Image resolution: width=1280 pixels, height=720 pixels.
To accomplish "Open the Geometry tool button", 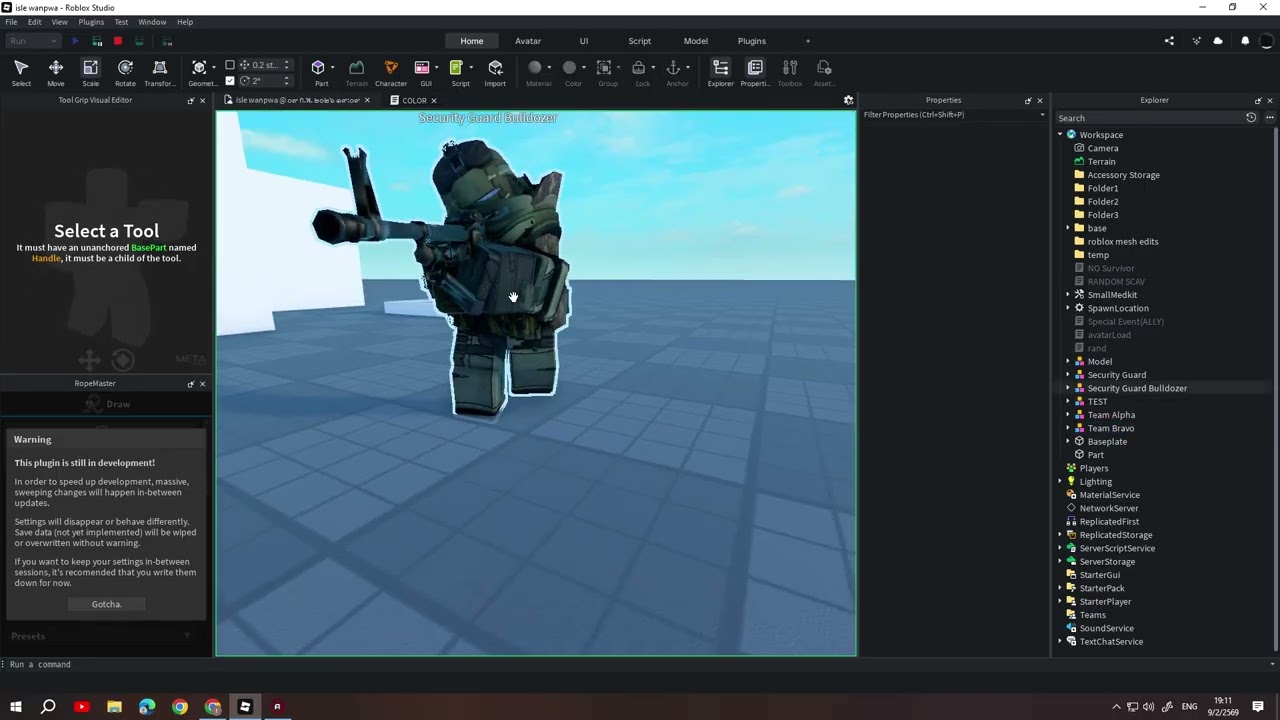I will (x=200, y=72).
